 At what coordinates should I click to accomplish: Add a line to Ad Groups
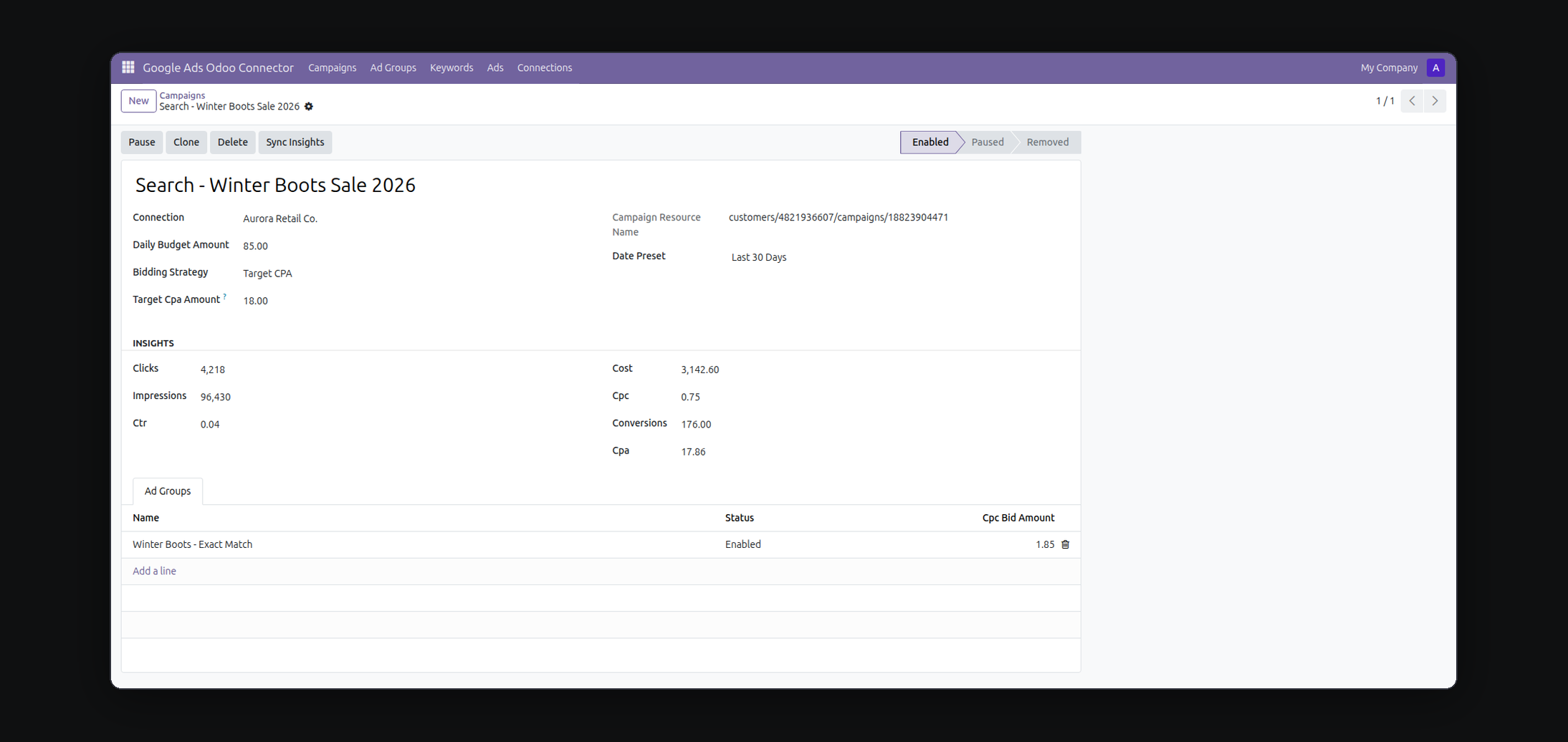point(154,571)
